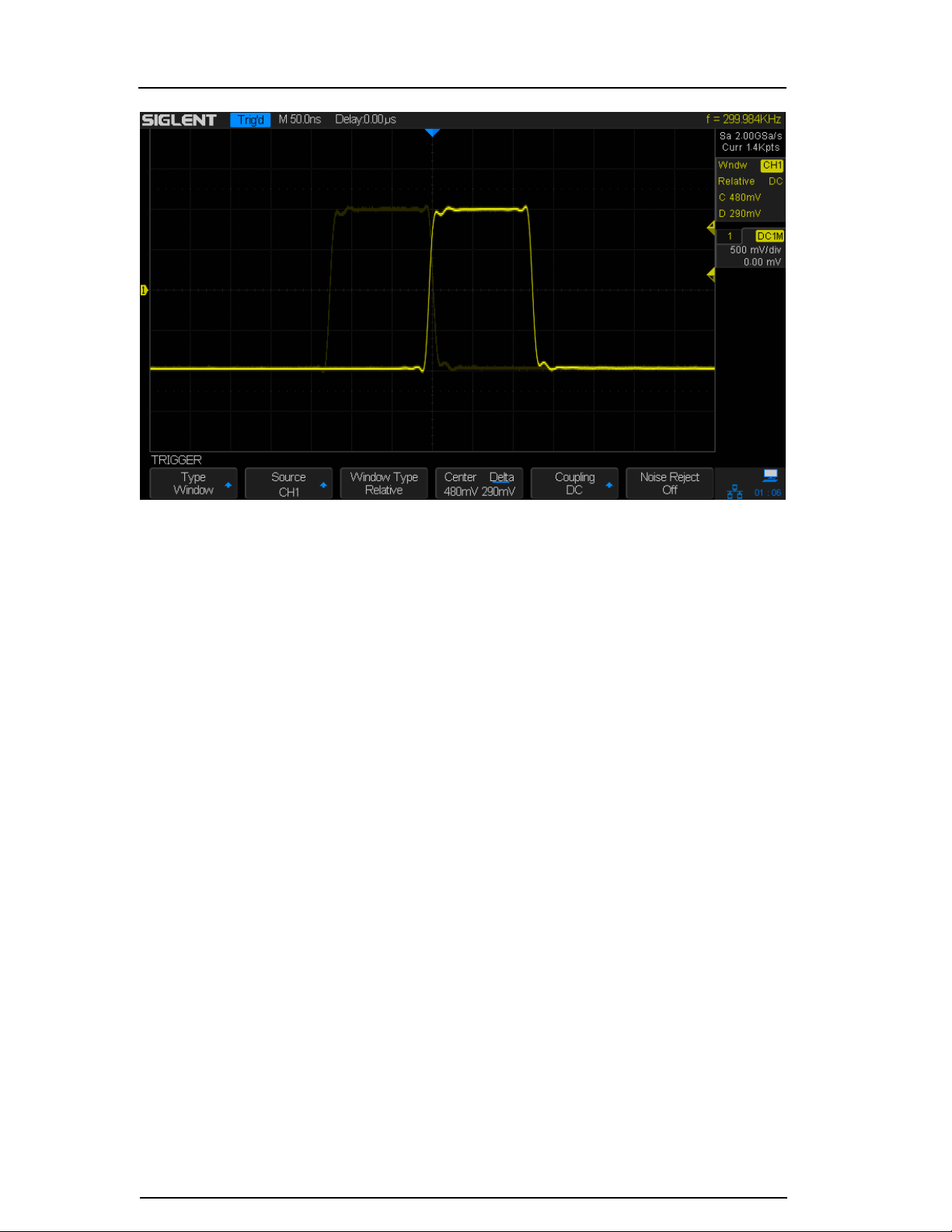The width and height of the screenshot is (952, 1232).
Task: Click the CH1 badge in trigger info box
Action: [772, 166]
